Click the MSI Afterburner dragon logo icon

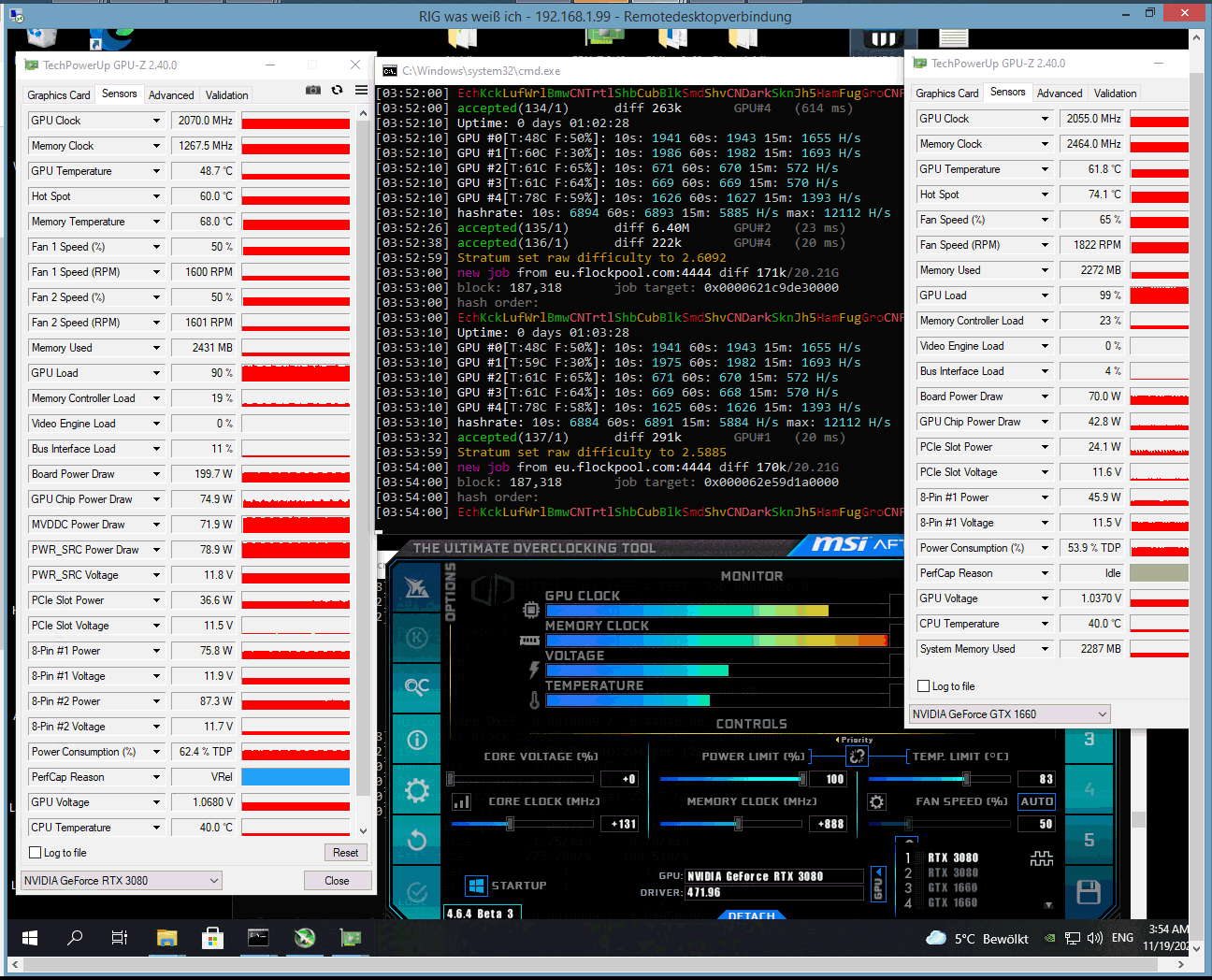[x=417, y=587]
